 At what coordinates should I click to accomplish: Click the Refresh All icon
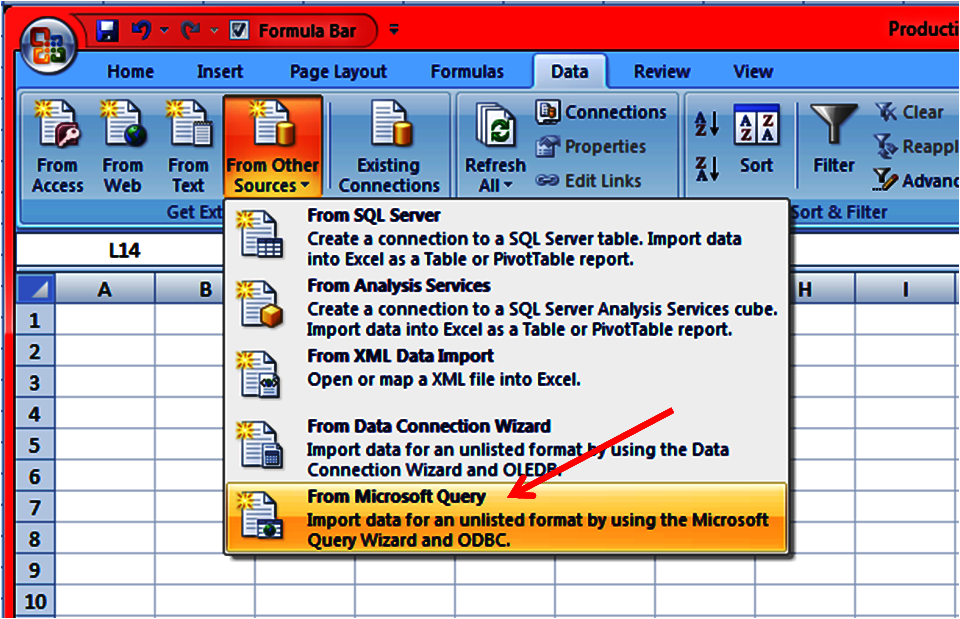pos(494,130)
